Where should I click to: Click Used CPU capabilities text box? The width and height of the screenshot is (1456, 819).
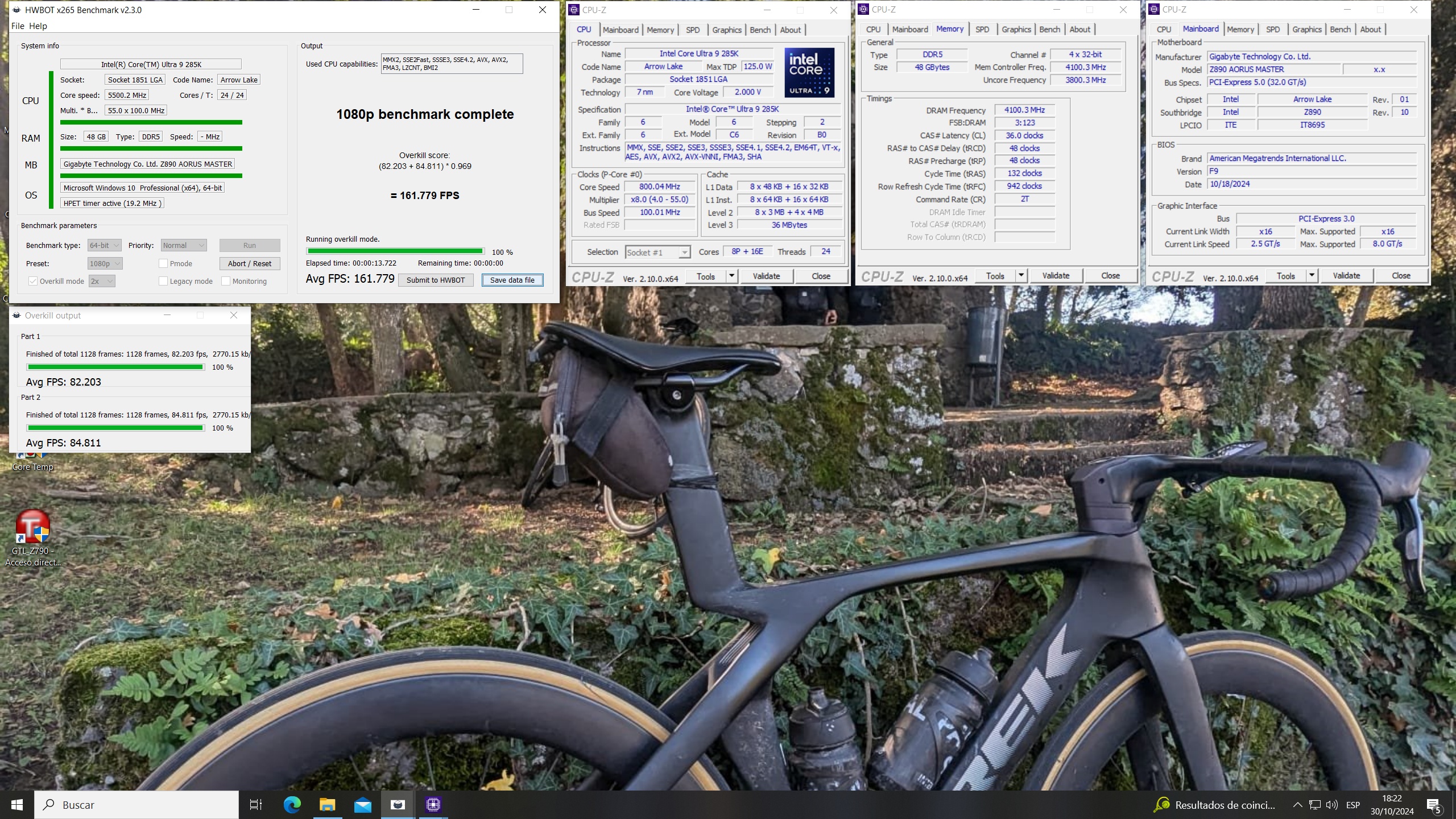452,63
